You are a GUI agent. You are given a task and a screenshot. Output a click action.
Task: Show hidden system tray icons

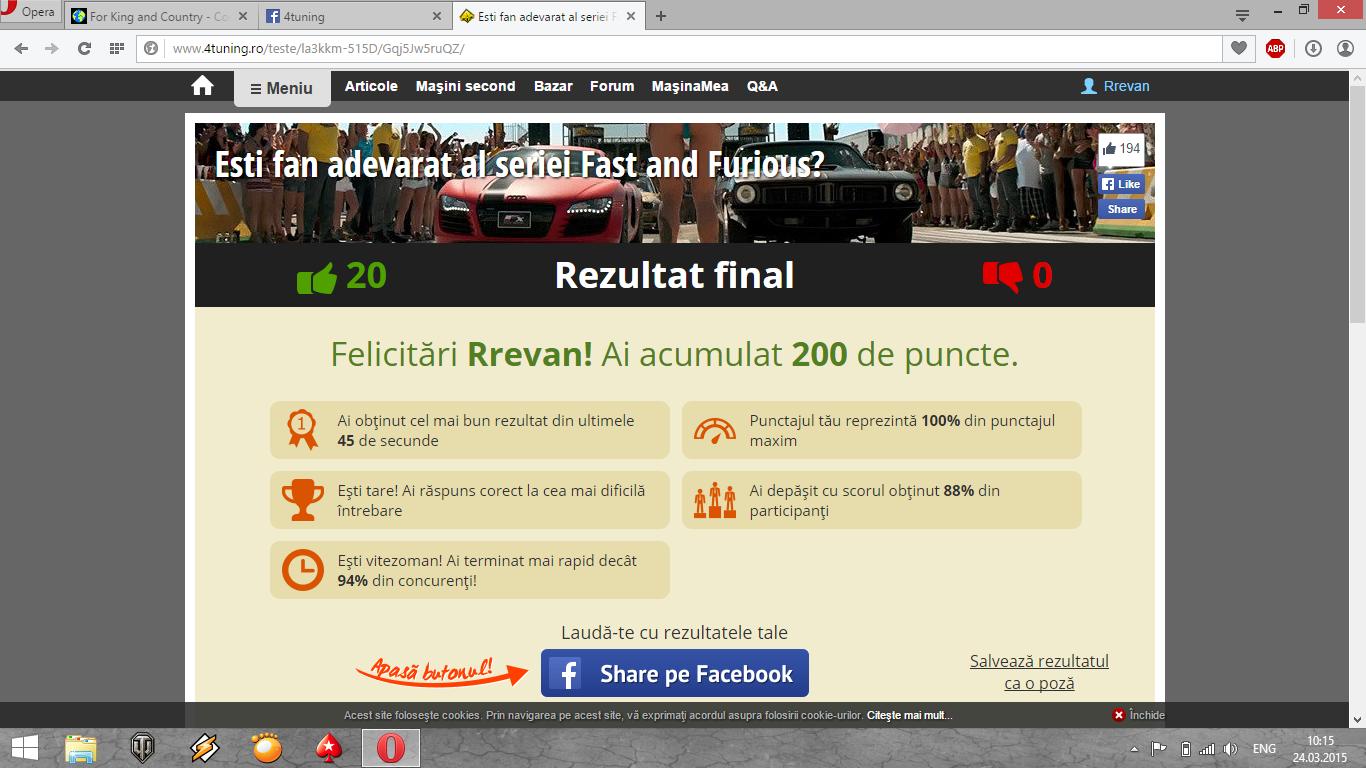pyautogui.click(x=1134, y=749)
